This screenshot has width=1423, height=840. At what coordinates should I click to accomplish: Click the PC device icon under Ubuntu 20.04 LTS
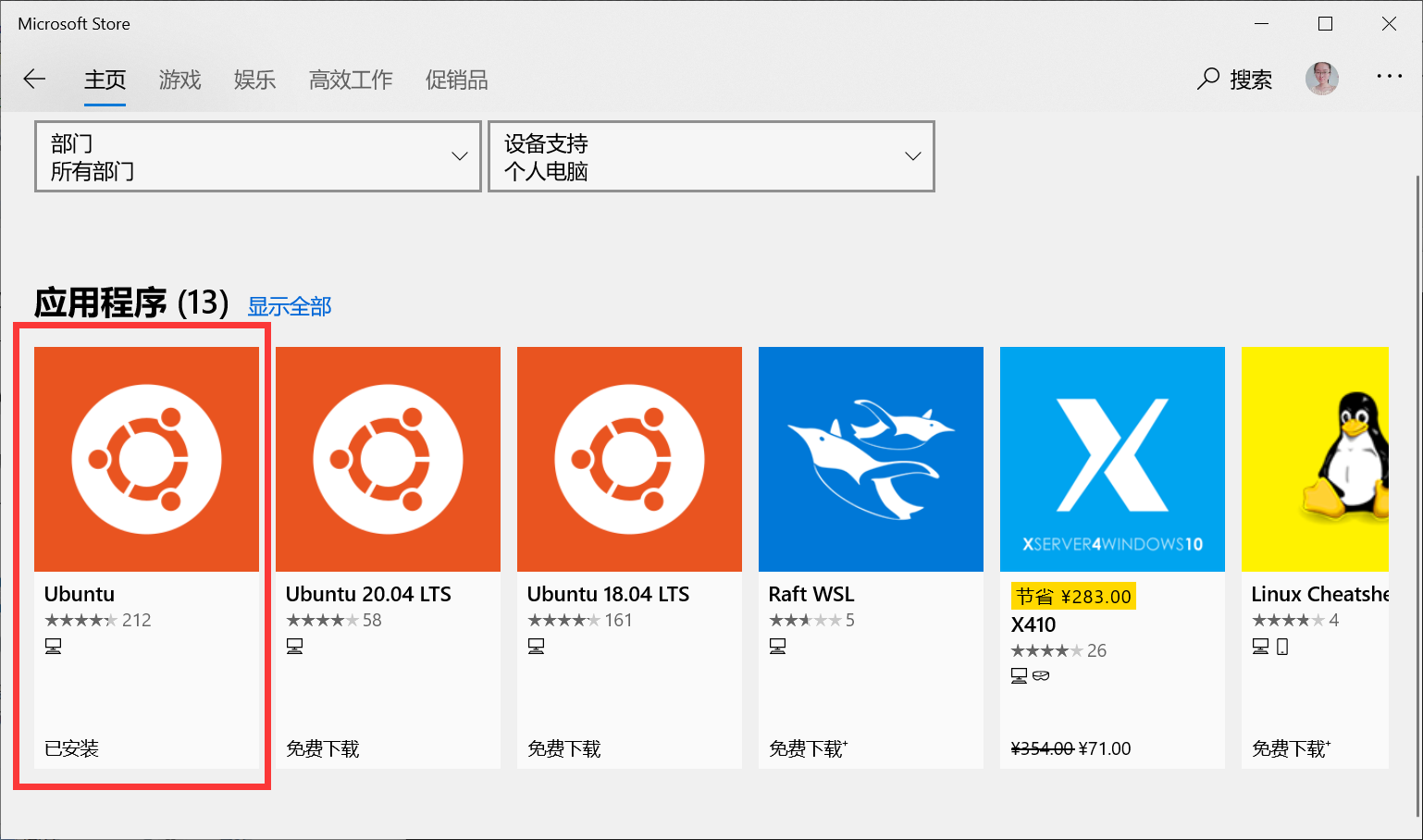click(294, 647)
